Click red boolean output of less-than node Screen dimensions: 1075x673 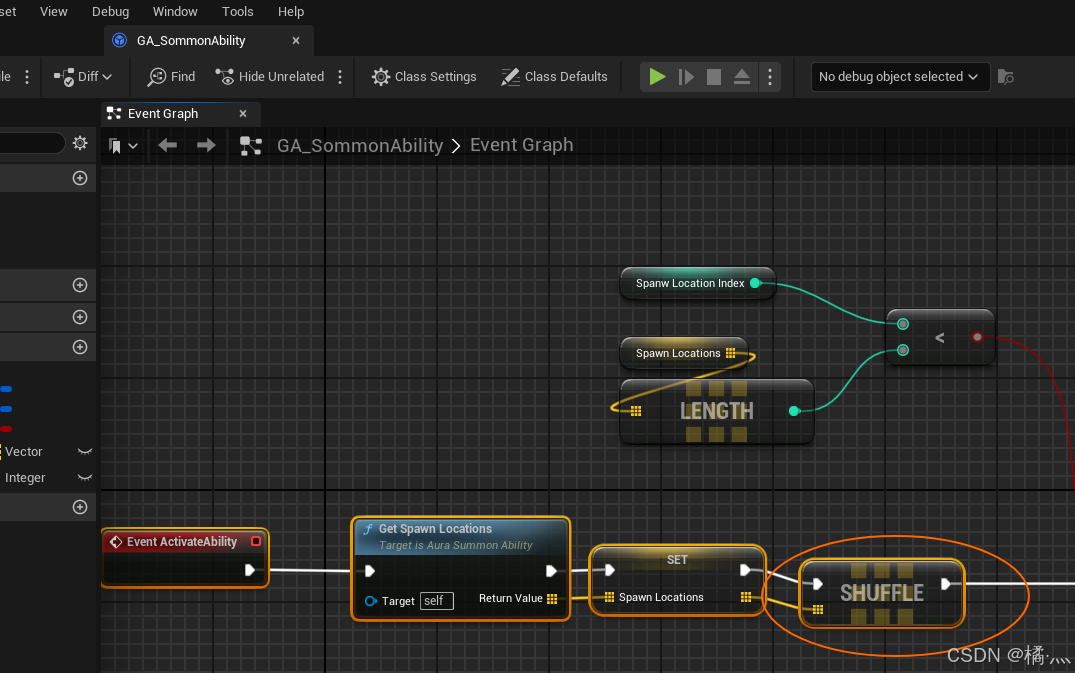coord(978,336)
